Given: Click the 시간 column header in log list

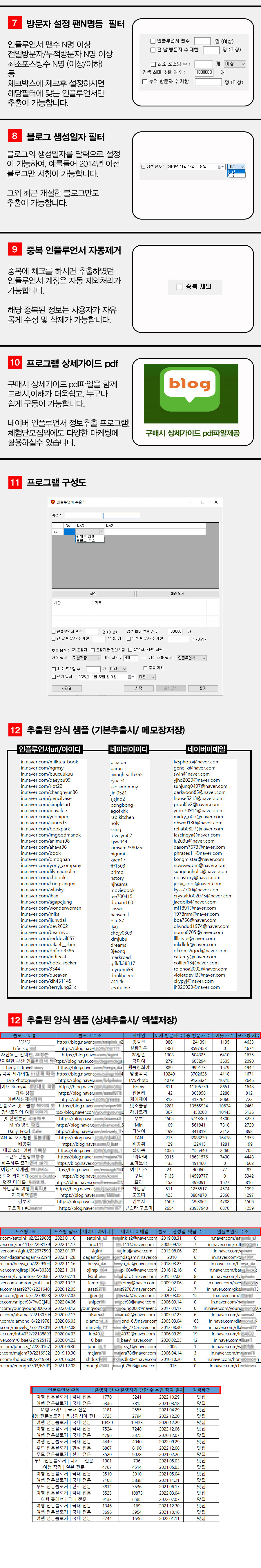Looking at the screenshot, I should click(73, 603).
